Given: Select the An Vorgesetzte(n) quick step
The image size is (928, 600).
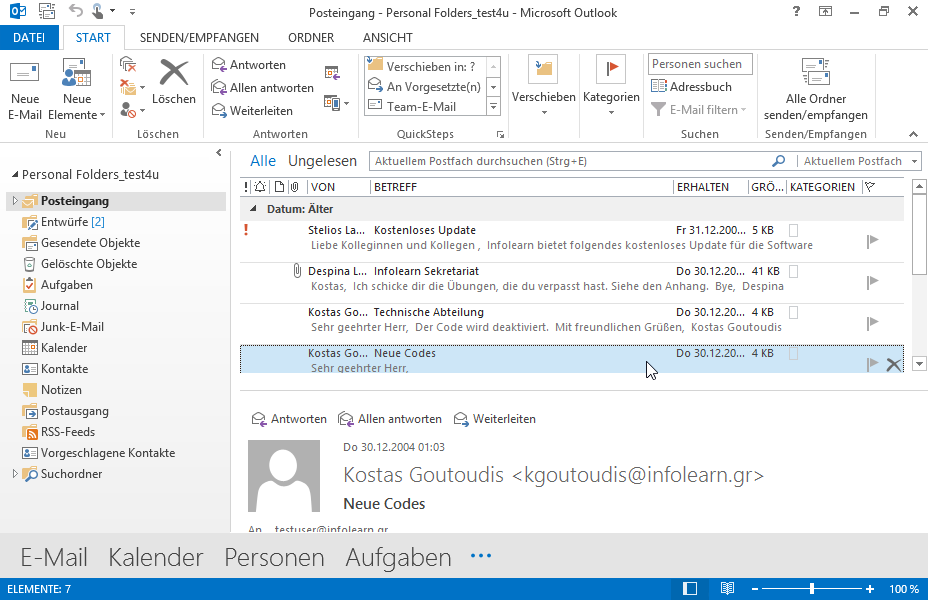Looking at the screenshot, I should coord(426,86).
